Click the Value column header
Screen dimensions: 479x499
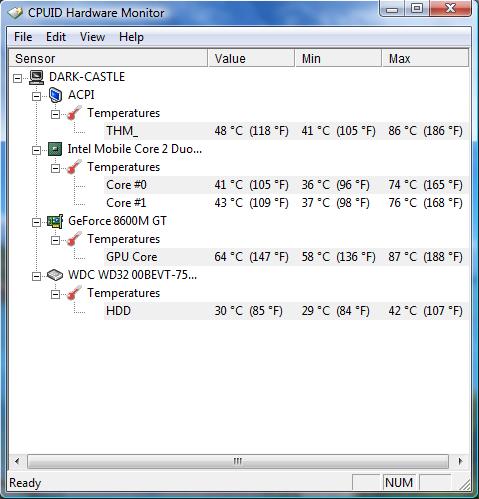[x=251, y=58]
